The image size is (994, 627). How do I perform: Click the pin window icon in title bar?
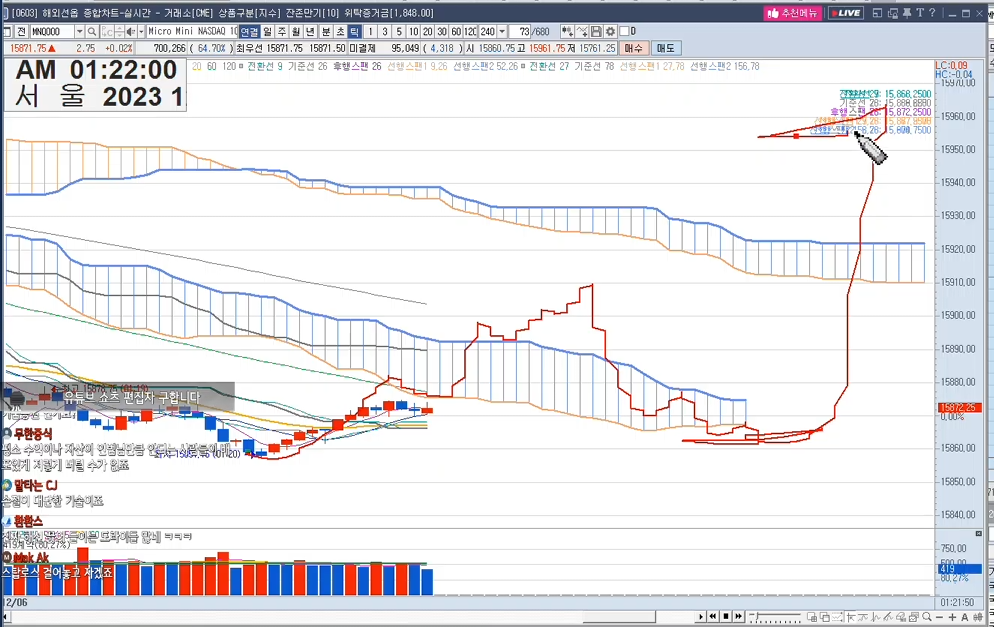point(907,13)
